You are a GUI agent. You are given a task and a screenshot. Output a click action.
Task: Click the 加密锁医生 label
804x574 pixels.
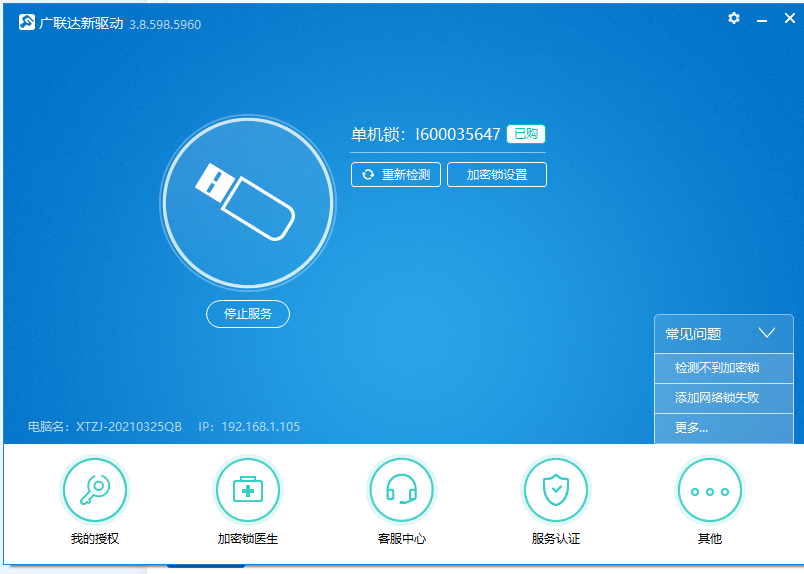tap(248, 539)
